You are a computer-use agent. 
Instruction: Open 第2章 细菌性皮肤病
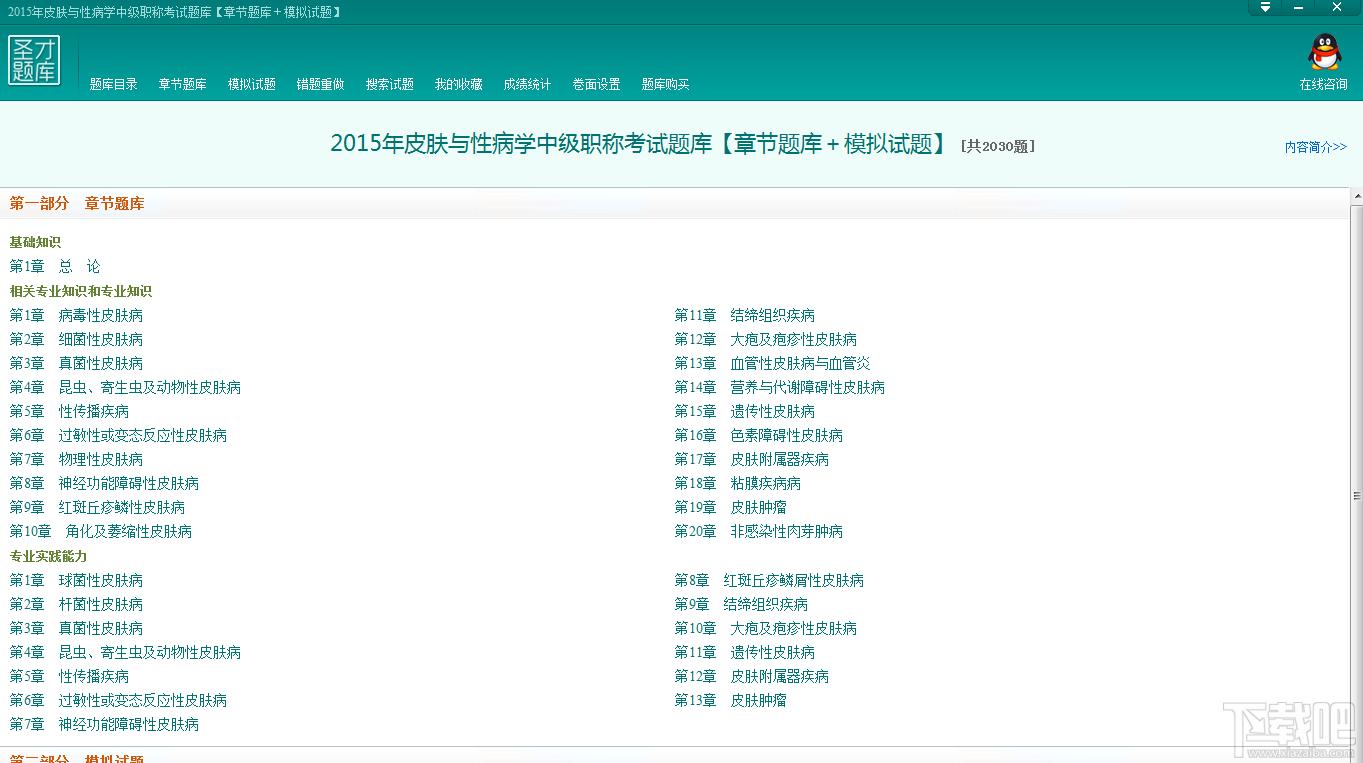point(76,340)
